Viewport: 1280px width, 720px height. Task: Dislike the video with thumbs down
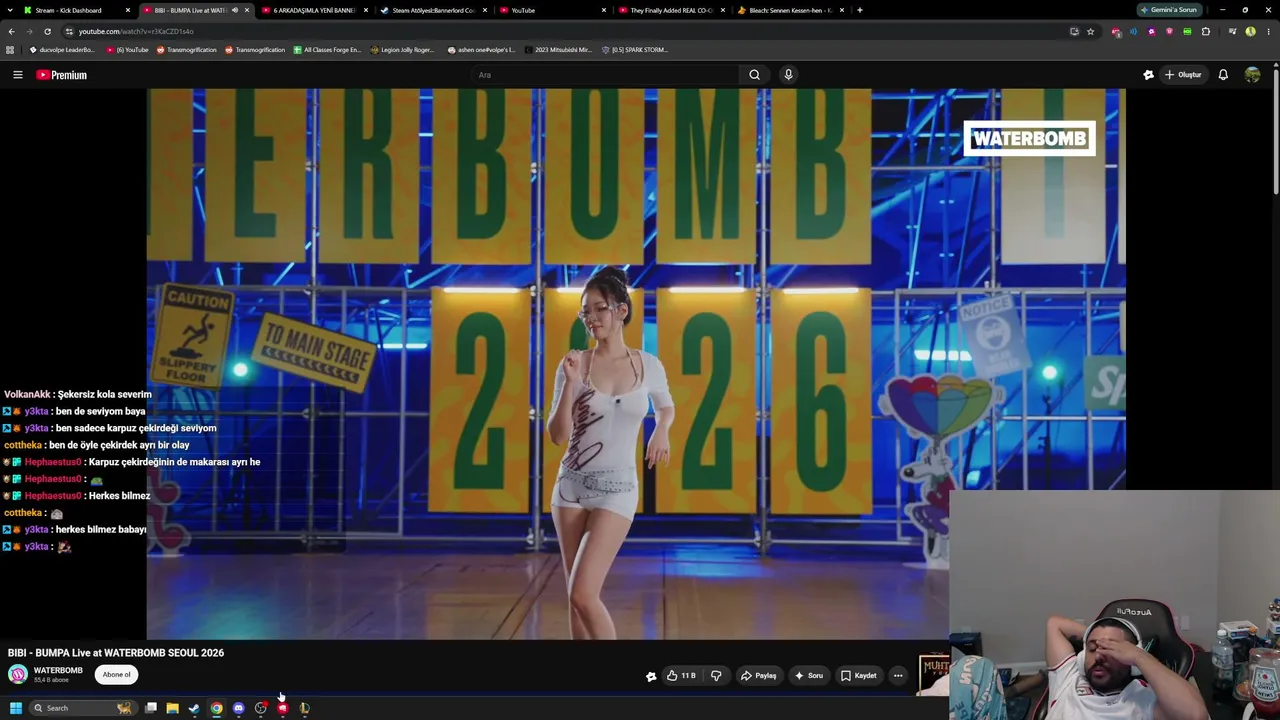[x=716, y=676]
